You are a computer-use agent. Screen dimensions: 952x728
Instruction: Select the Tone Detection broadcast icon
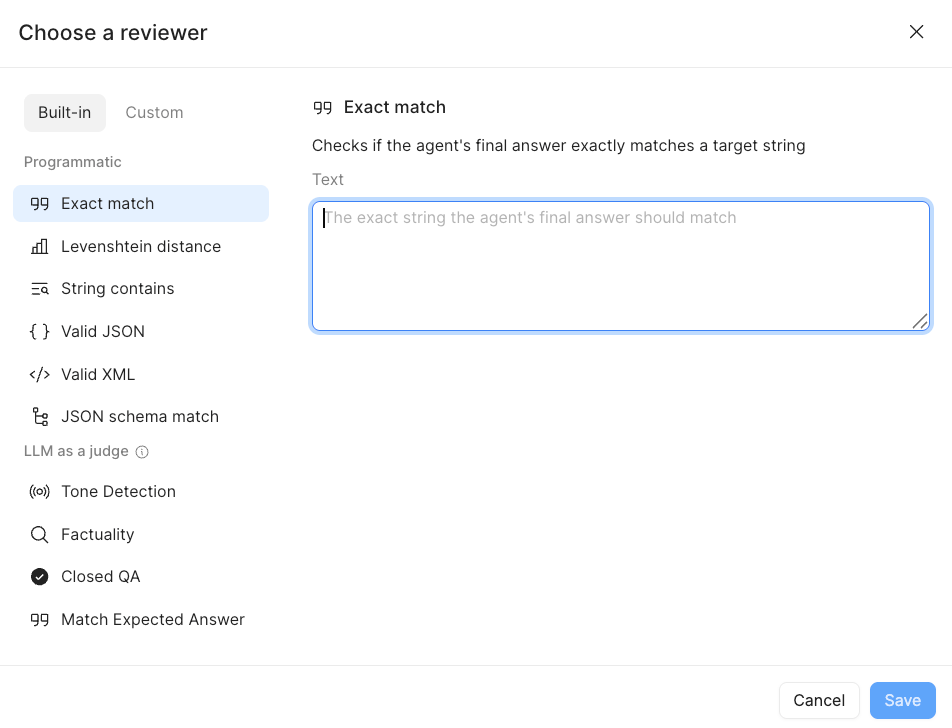tap(40, 491)
